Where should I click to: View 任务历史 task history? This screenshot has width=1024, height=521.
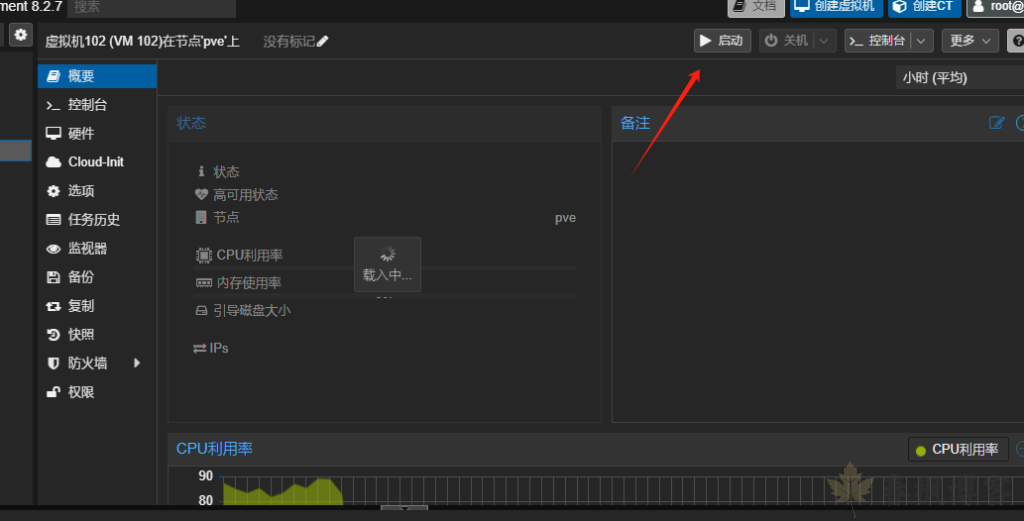click(97, 219)
